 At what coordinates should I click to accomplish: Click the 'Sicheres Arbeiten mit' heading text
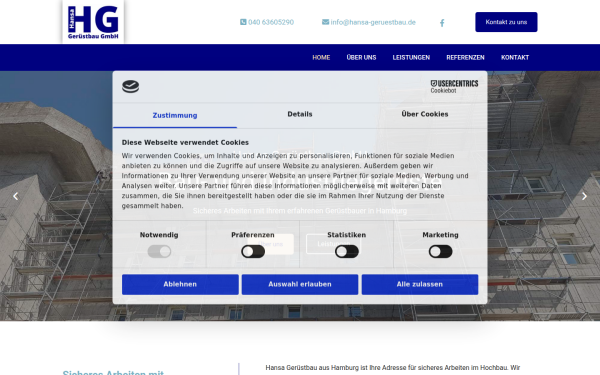click(x=113, y=372)
